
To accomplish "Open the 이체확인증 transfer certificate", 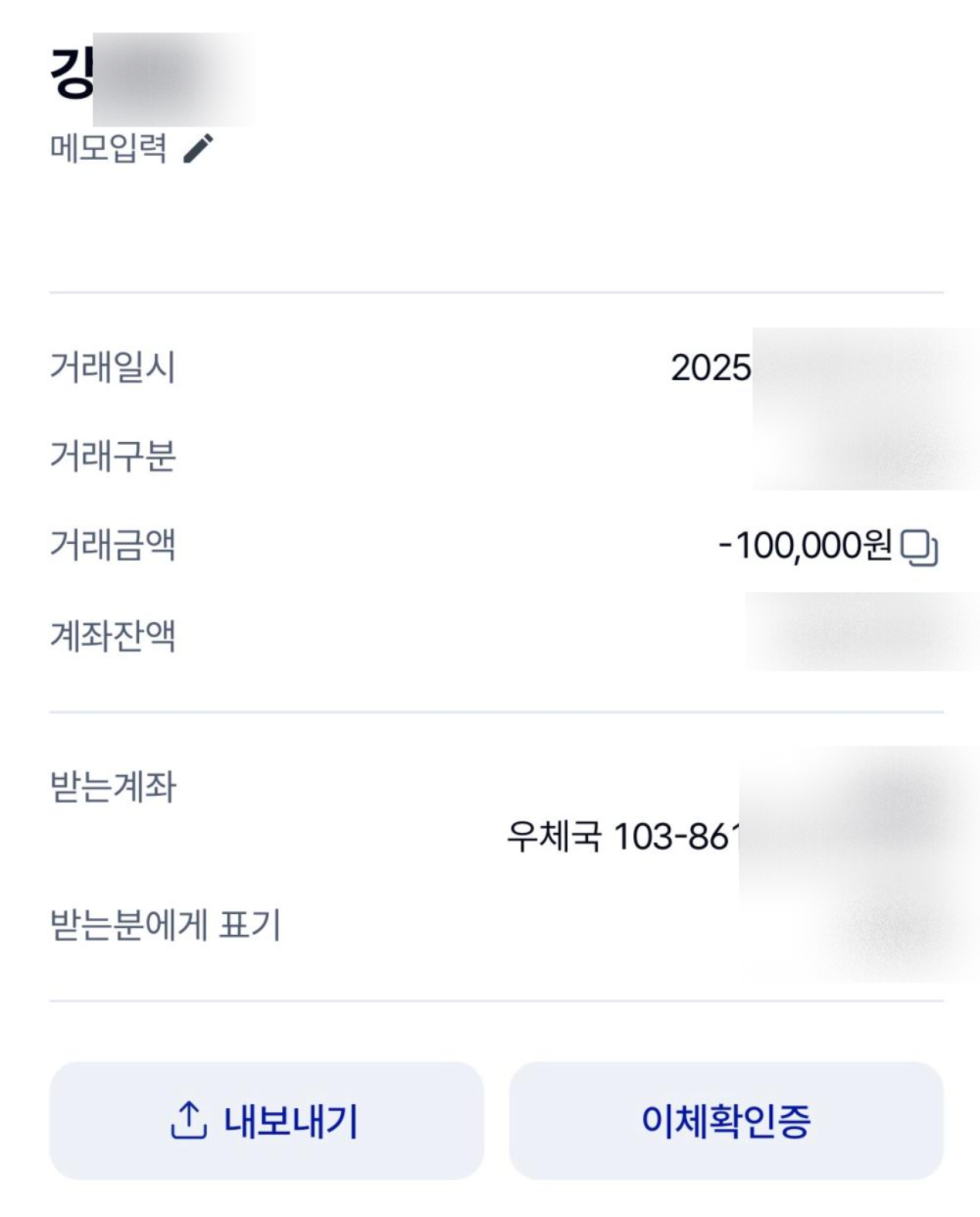I will click(726, 1121).
